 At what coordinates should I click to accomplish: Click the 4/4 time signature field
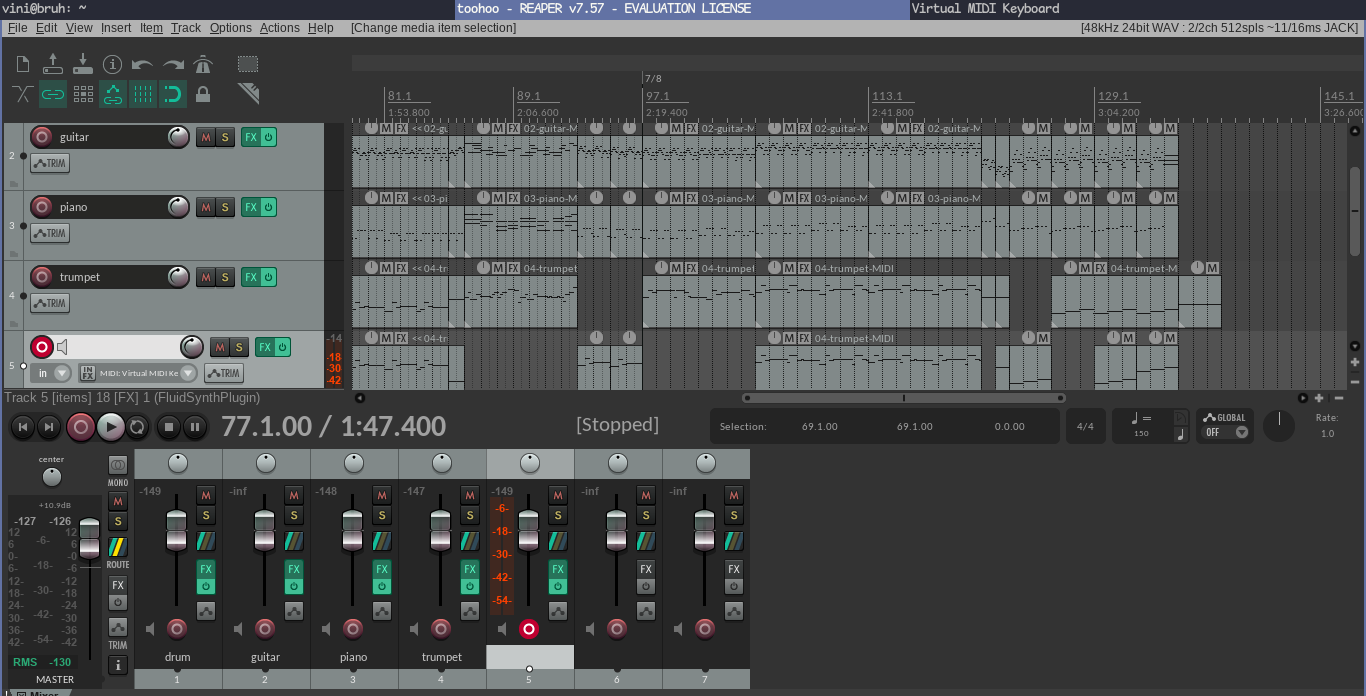click(x=1085, y=426)
